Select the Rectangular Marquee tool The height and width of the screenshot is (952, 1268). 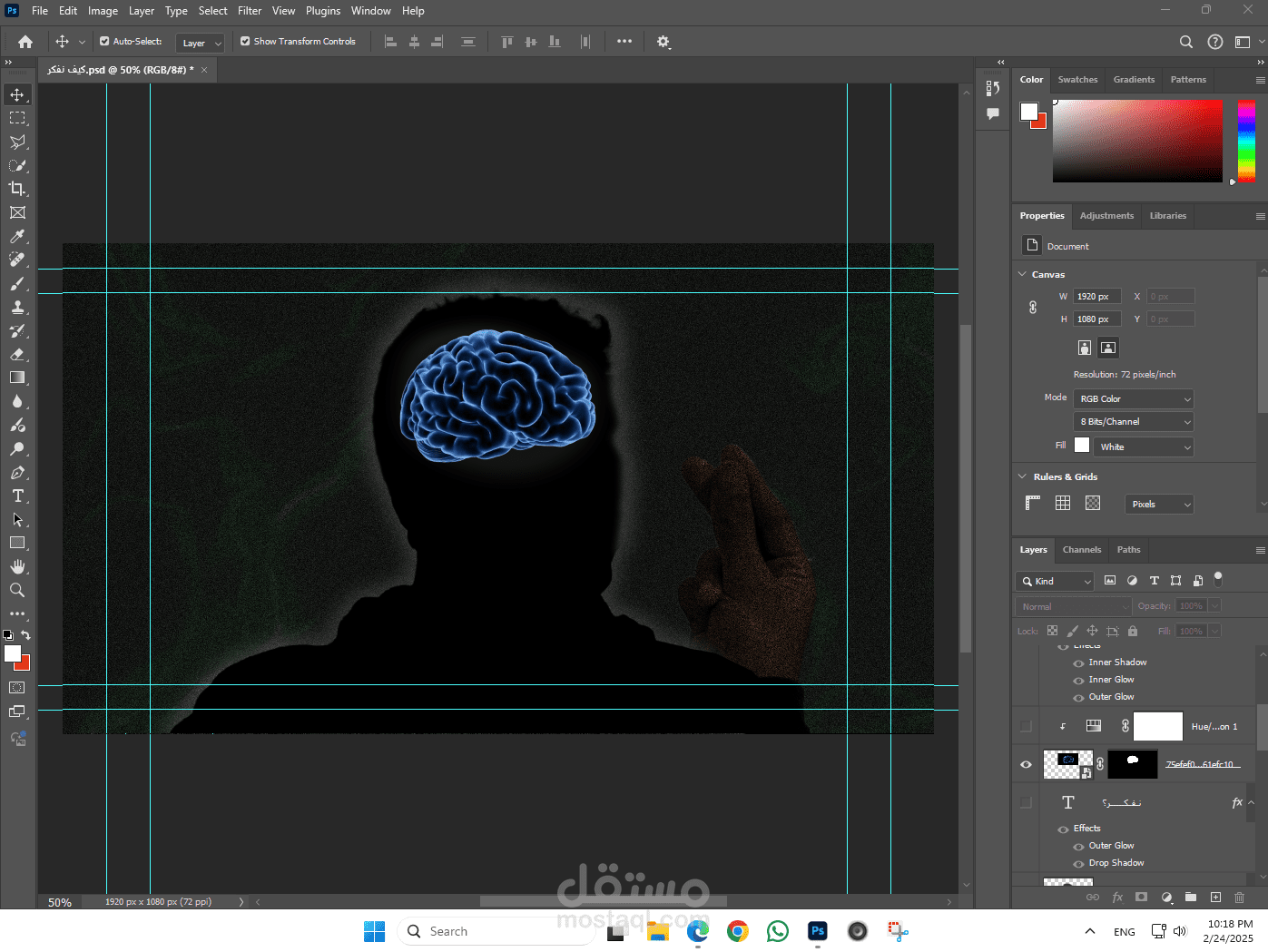click(17, 118)
